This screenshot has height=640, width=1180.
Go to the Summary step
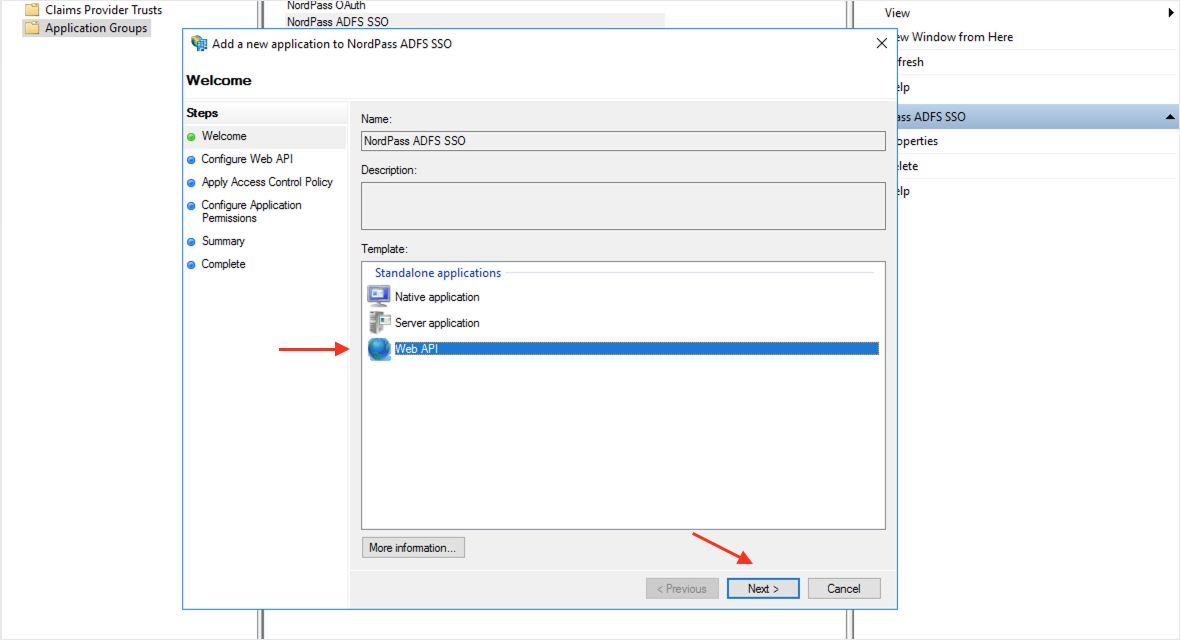click(223, 241)
